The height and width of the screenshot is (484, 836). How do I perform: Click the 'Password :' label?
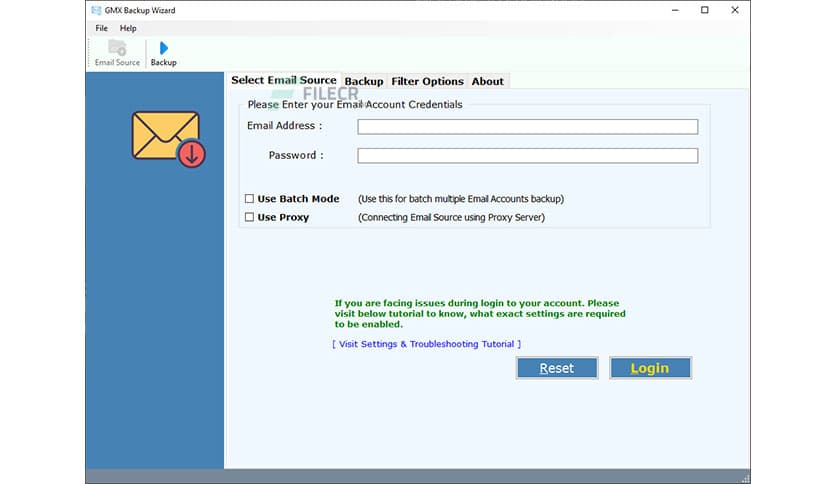tap(296, 155)
